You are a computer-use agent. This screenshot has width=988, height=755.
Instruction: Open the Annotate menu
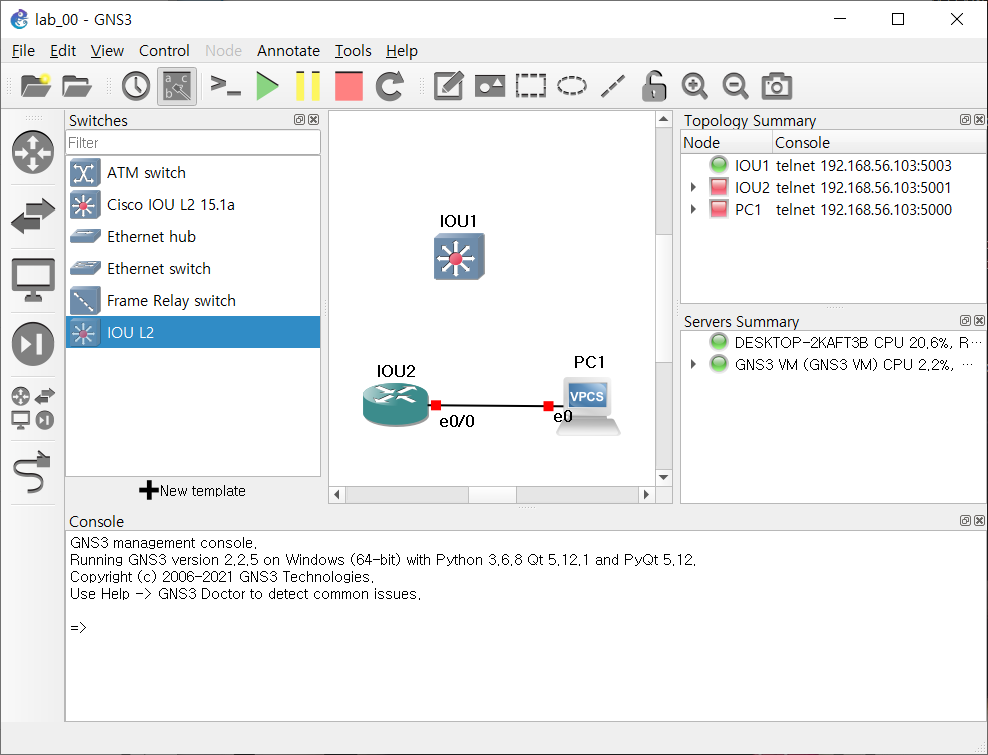[x=288, y=50]
